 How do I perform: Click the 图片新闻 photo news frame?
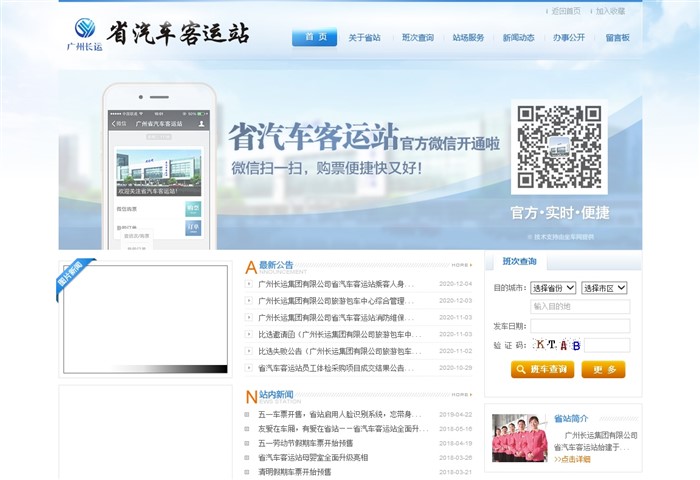coord(146,319)
